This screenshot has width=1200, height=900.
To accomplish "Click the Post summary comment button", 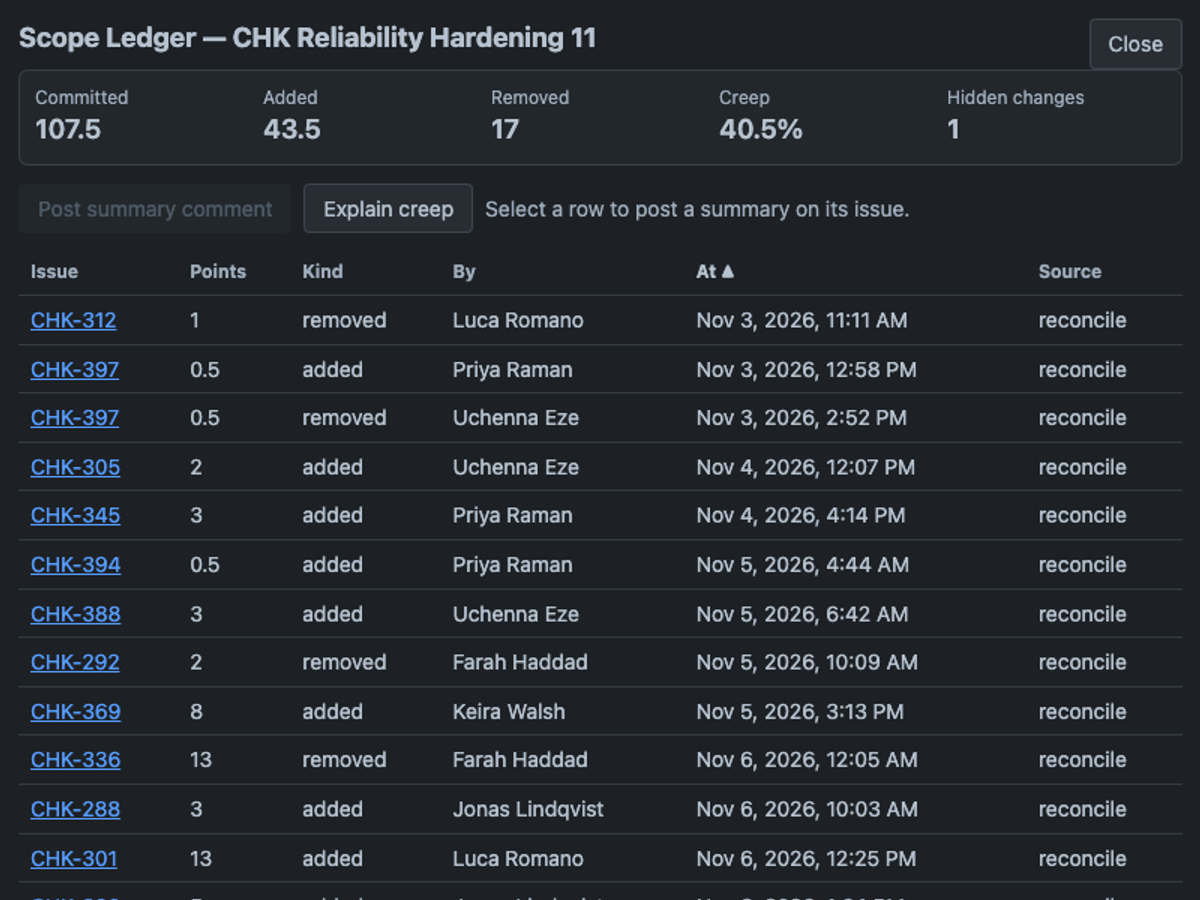I will (155, 209).
